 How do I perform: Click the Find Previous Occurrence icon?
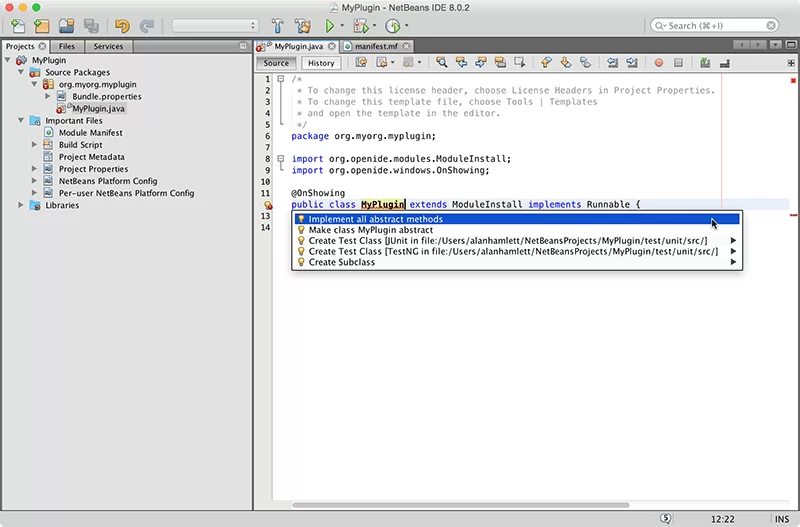(461, 63)
